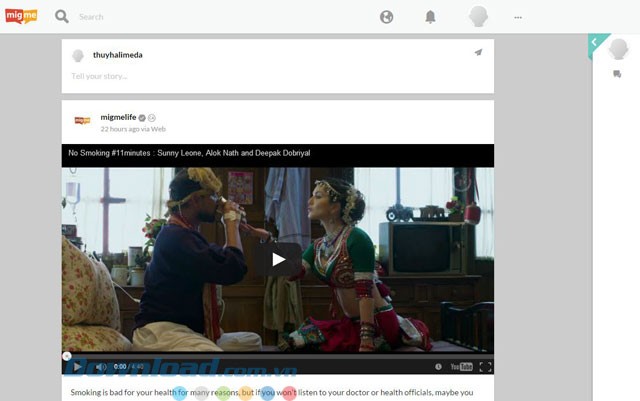Play video with center play button
Viewport: 640px width, 401px height.
[278, 259]
